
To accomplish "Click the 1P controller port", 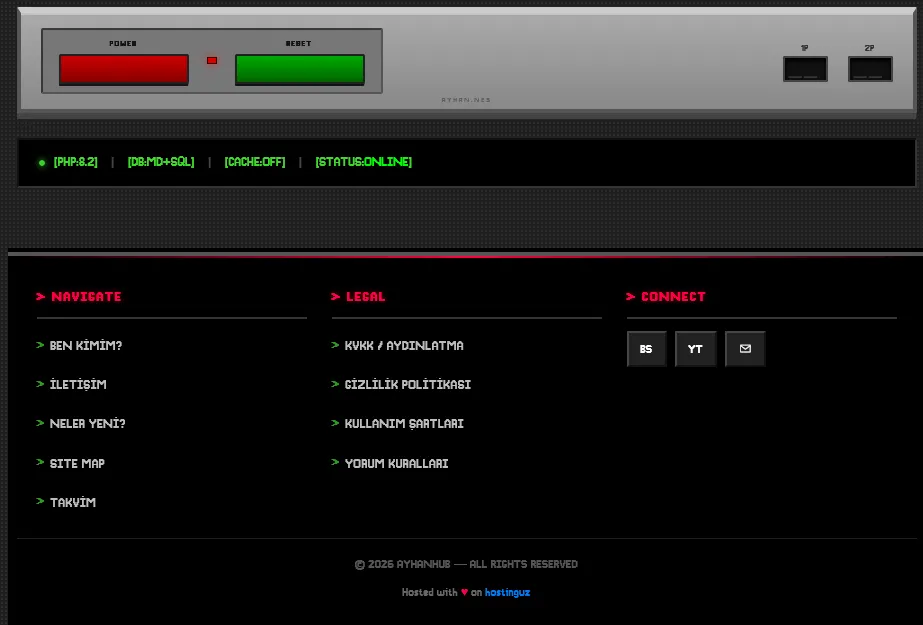I will 805,69.
